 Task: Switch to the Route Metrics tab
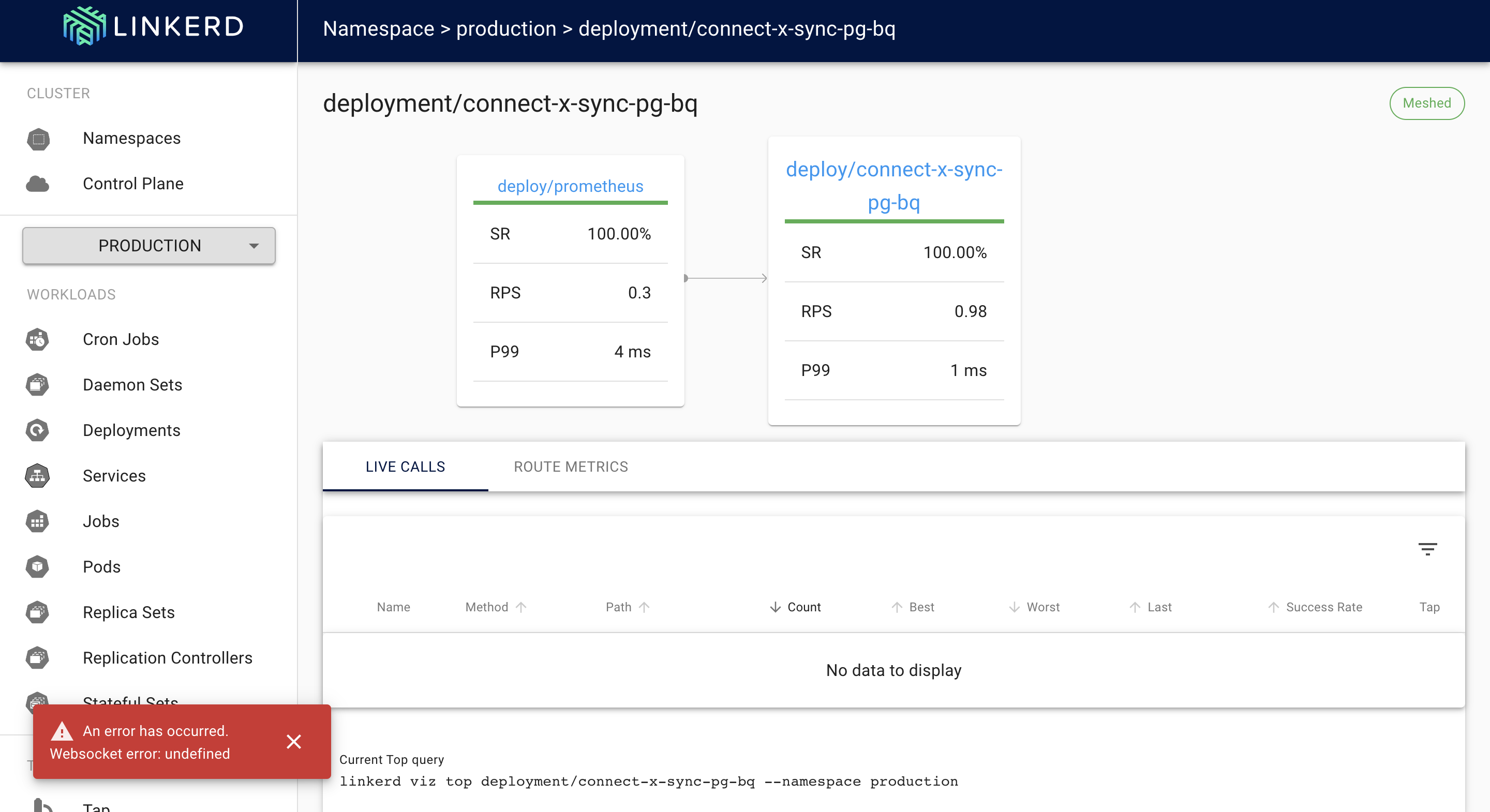(571, 467)
